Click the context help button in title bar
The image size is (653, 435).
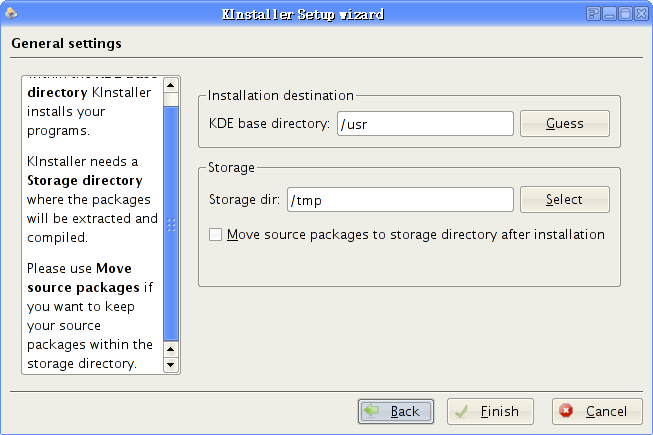pyautogui.click(x=593, y=14)
